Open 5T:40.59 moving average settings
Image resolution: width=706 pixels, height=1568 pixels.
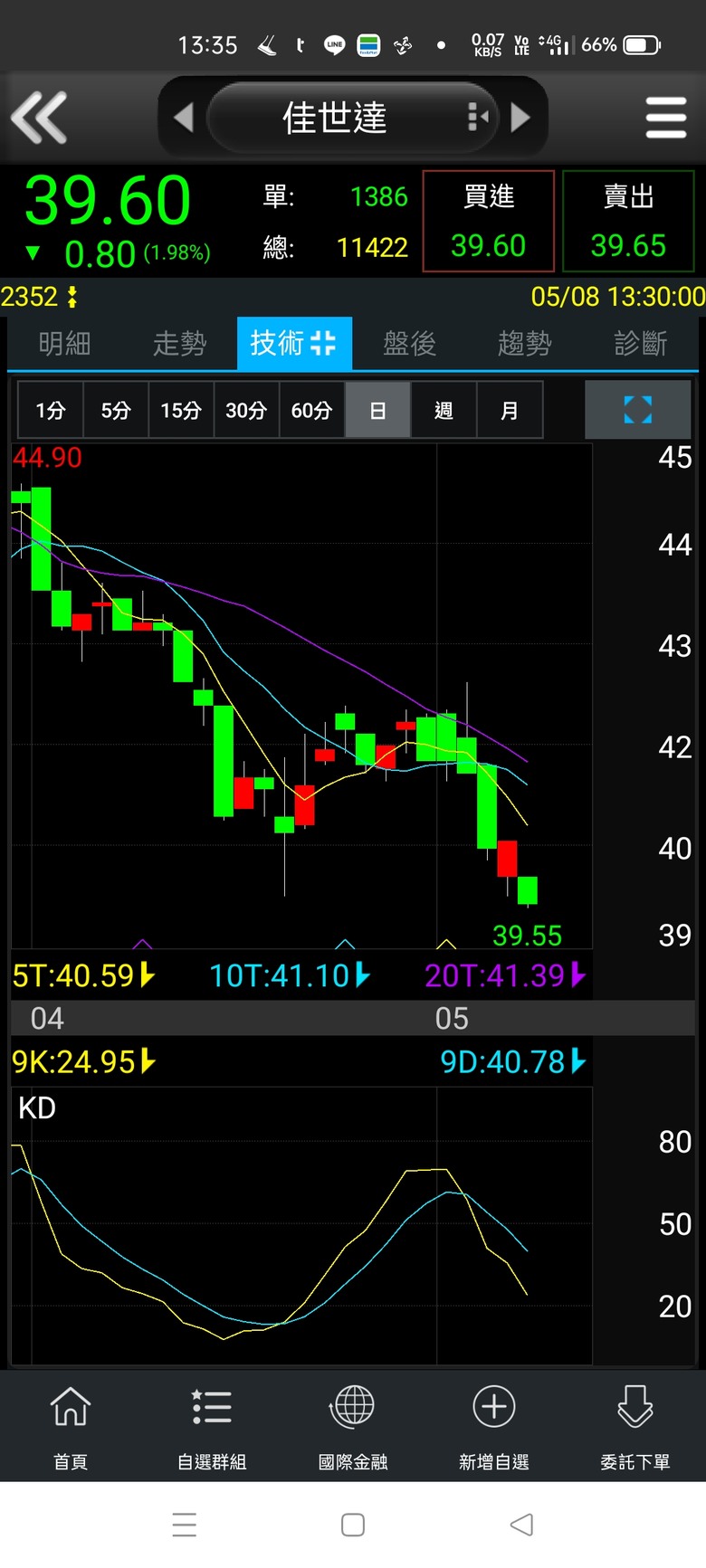point(84,975)
